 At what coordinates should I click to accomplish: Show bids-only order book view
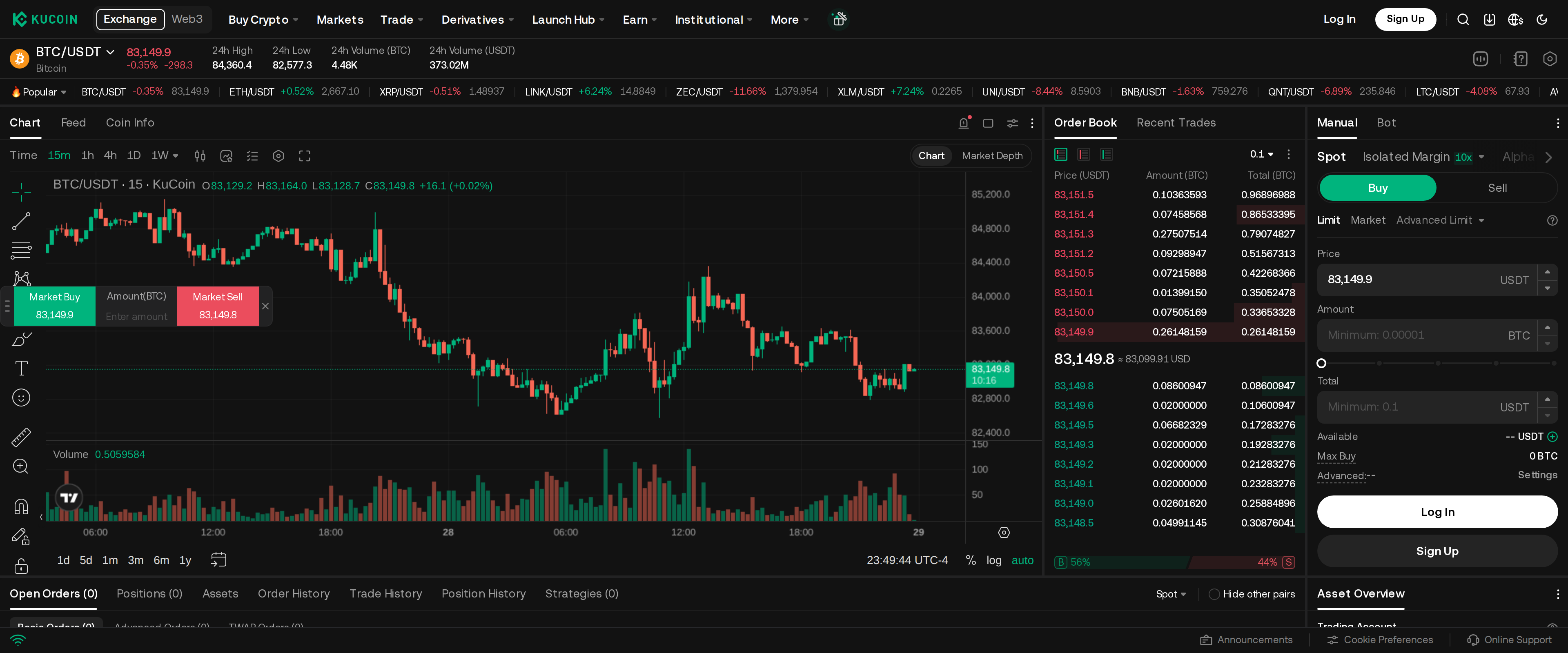[1107, 154]
